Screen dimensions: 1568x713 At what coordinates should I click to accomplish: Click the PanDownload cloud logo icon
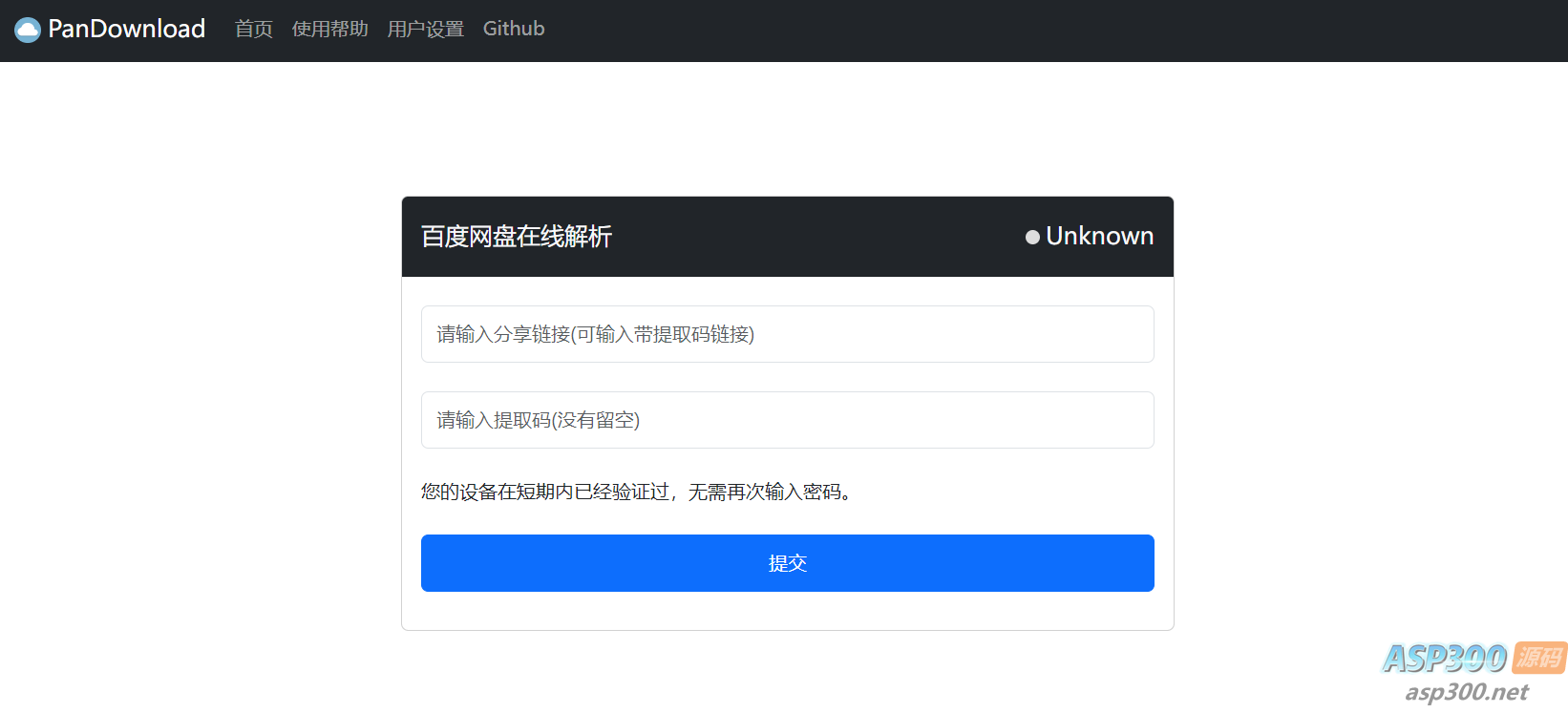(x=28, y=30)
